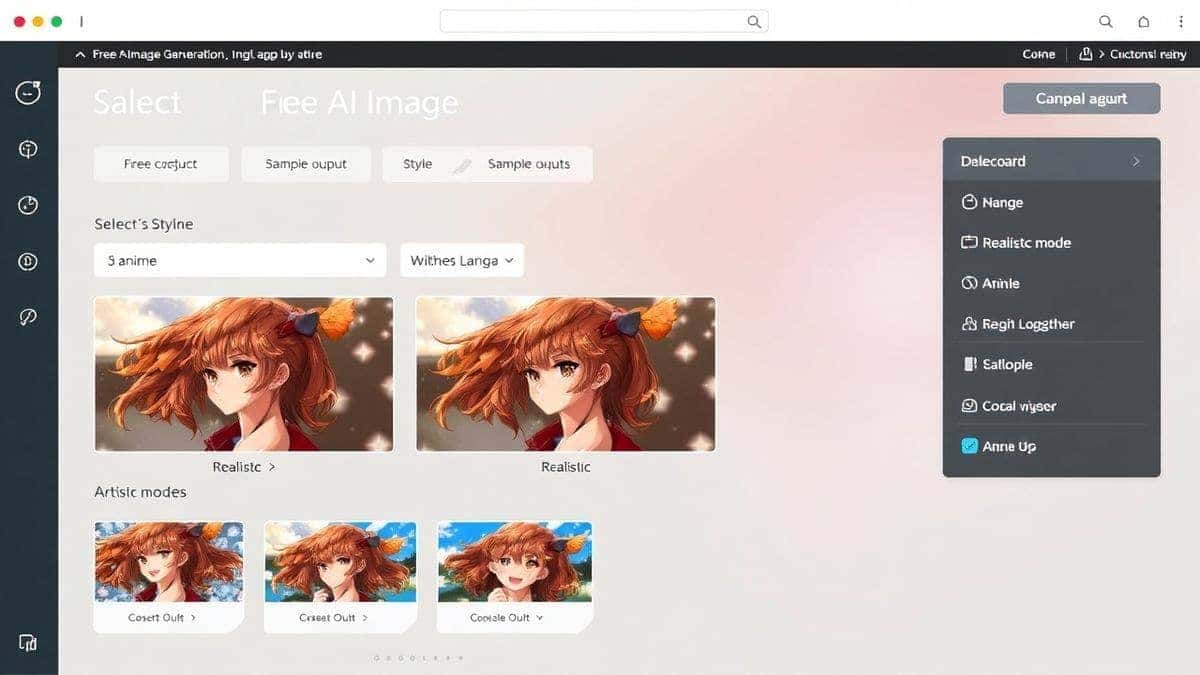This screenshot has height=675, width=1200.
Task: Select the third Artisic modes thumbnail
Action: [x=515, y=562]
